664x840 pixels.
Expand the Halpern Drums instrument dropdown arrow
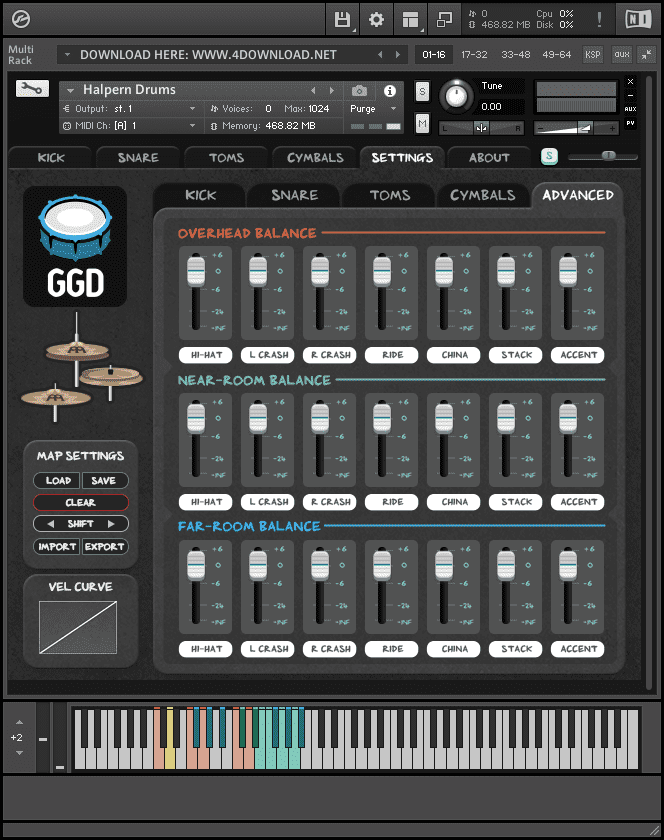[x=70, y=91]
